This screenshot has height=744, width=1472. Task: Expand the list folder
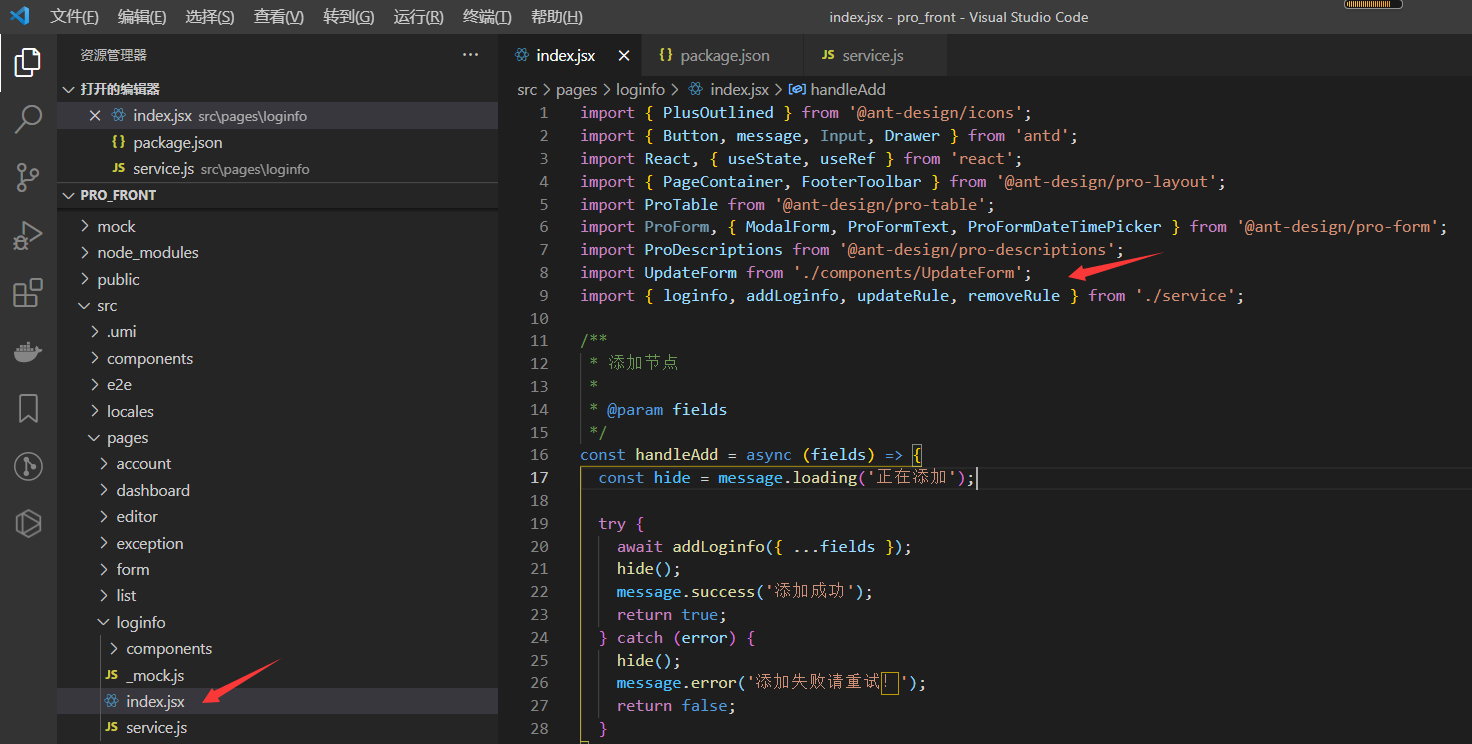click(x=278, y=595)
